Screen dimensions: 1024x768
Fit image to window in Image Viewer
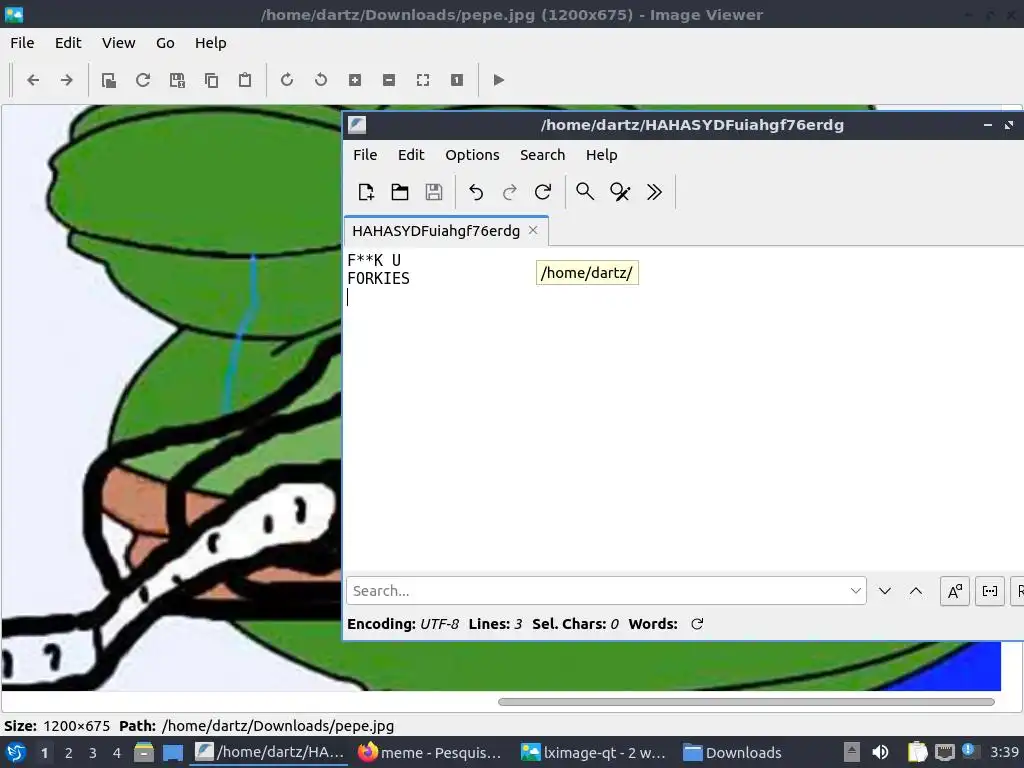point(423,80)
